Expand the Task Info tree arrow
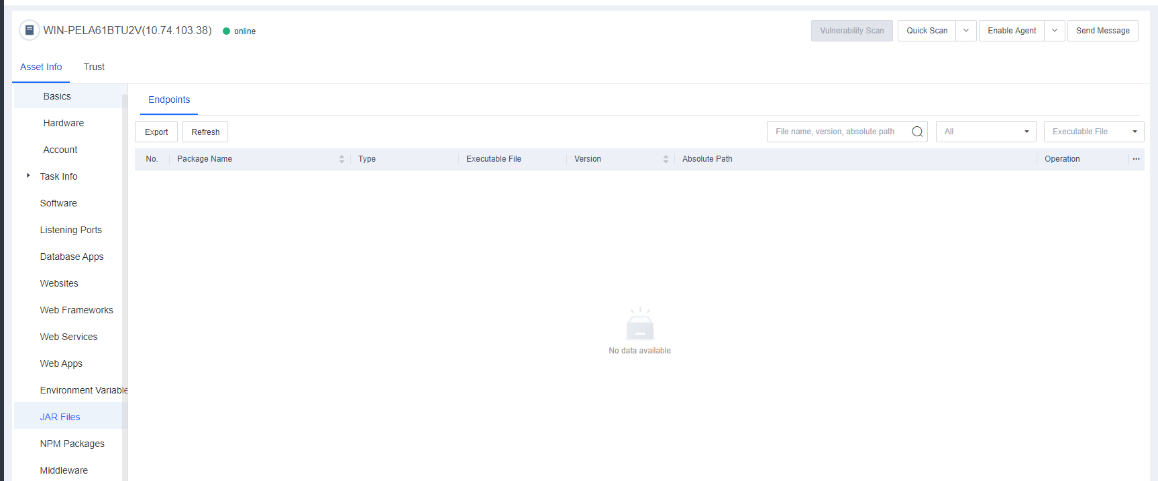The image size is (1158, 481). (x=28, y=176)
